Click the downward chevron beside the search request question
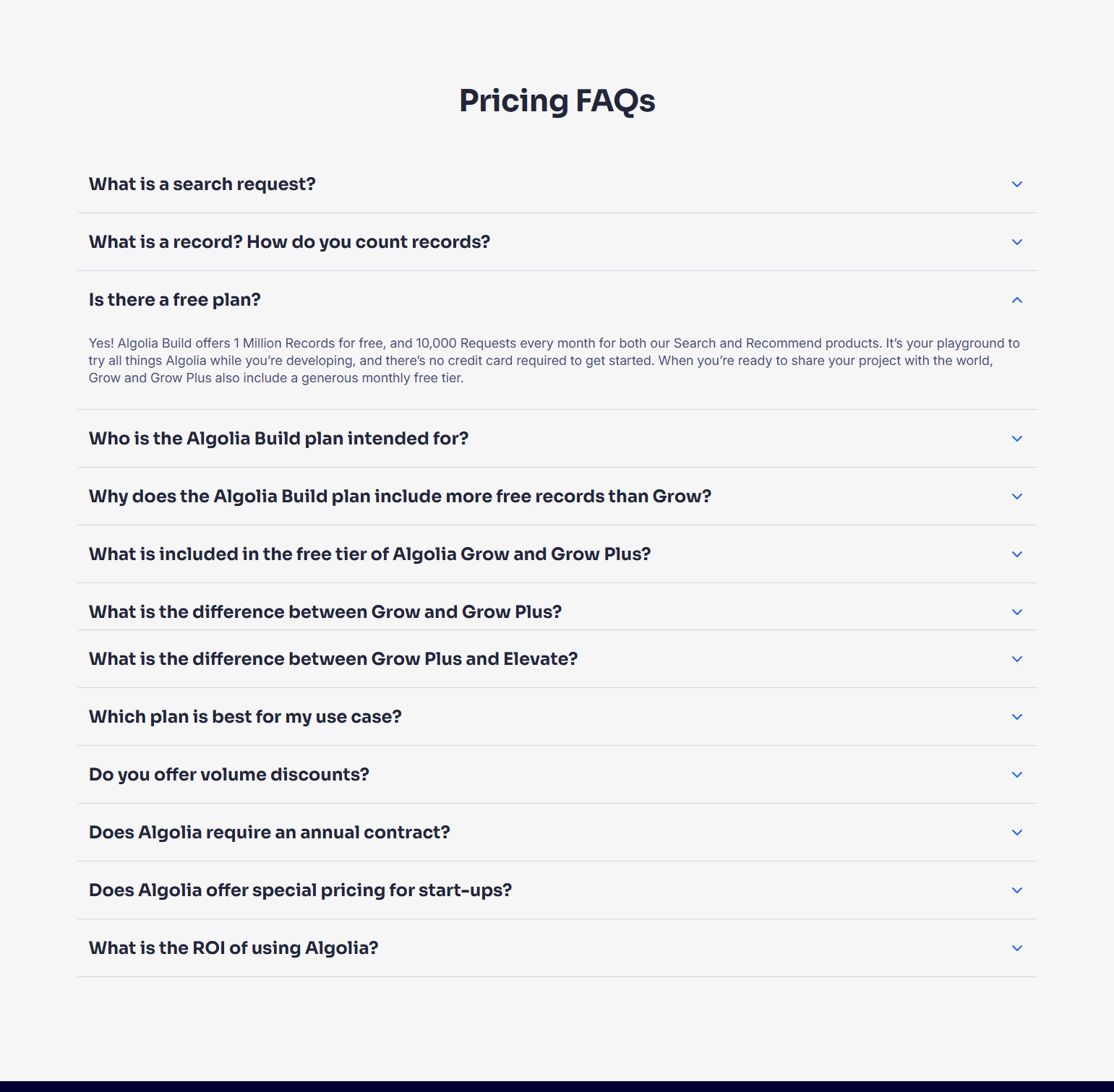This screenshot has width=1114, height=1092. pos(1017,184)
